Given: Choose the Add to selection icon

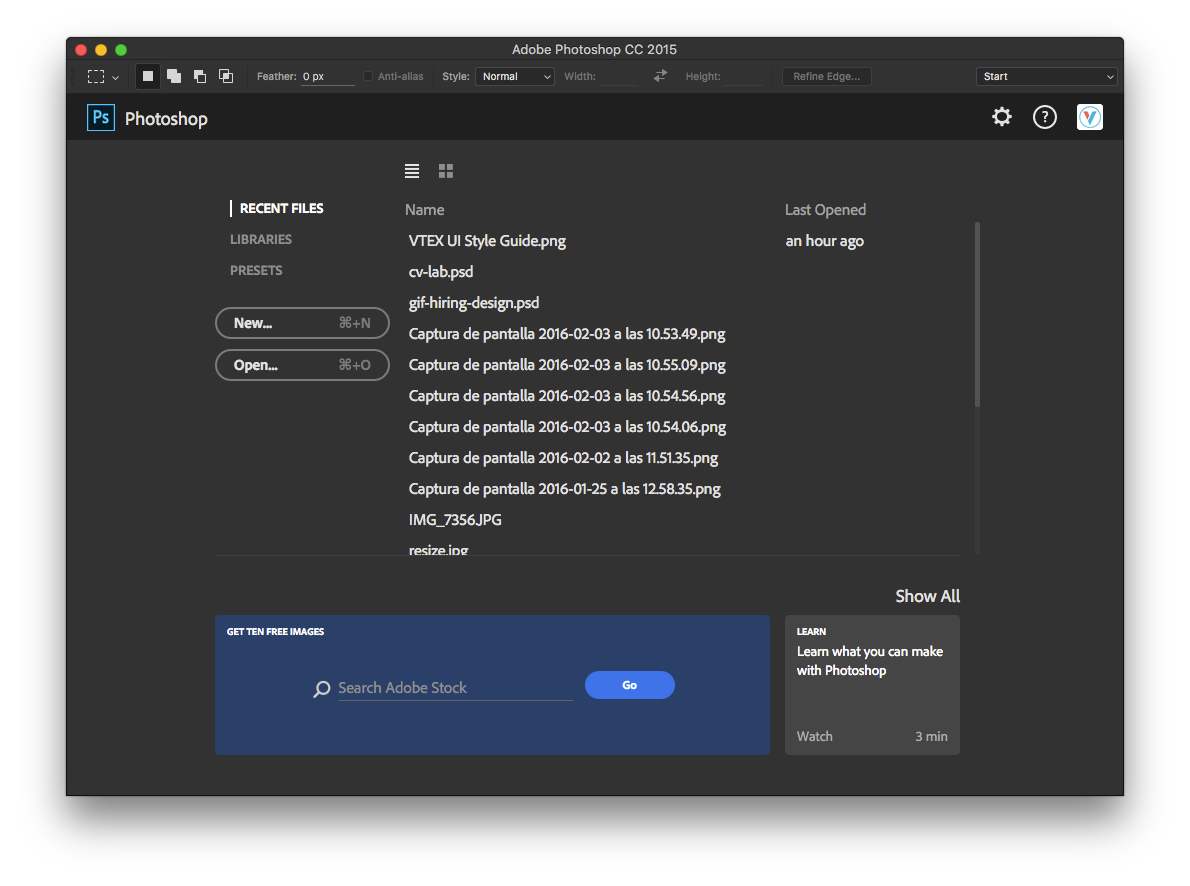Looking at the screenshot, I should coord(174,76).
